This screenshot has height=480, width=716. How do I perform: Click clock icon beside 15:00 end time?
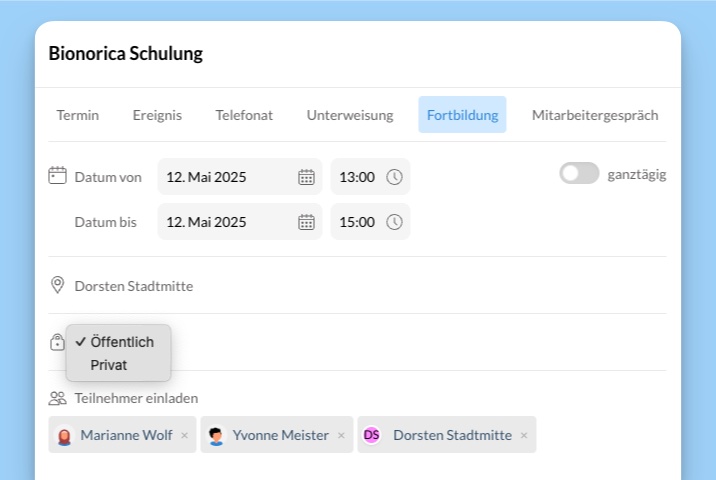pyautogui.click(x=395, y=222)
